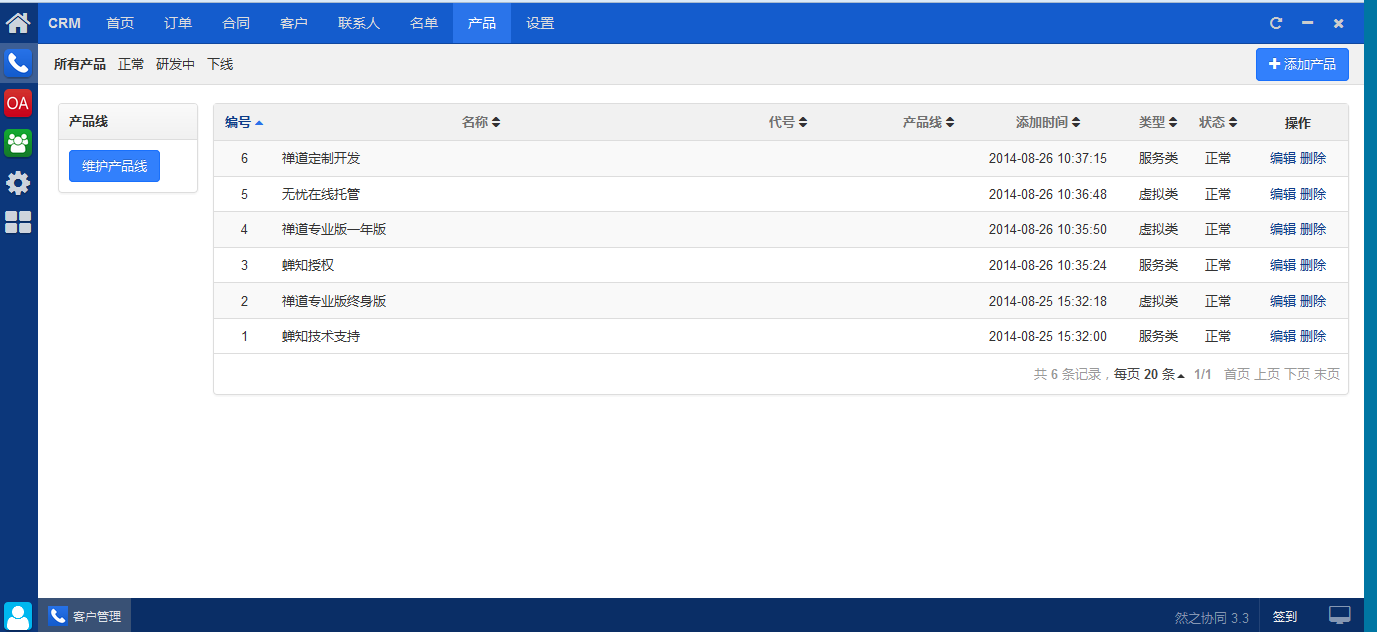Select the 蝉知授权 product name
The width and height of the screenshot is (1377, 632).
click(308, 265)
